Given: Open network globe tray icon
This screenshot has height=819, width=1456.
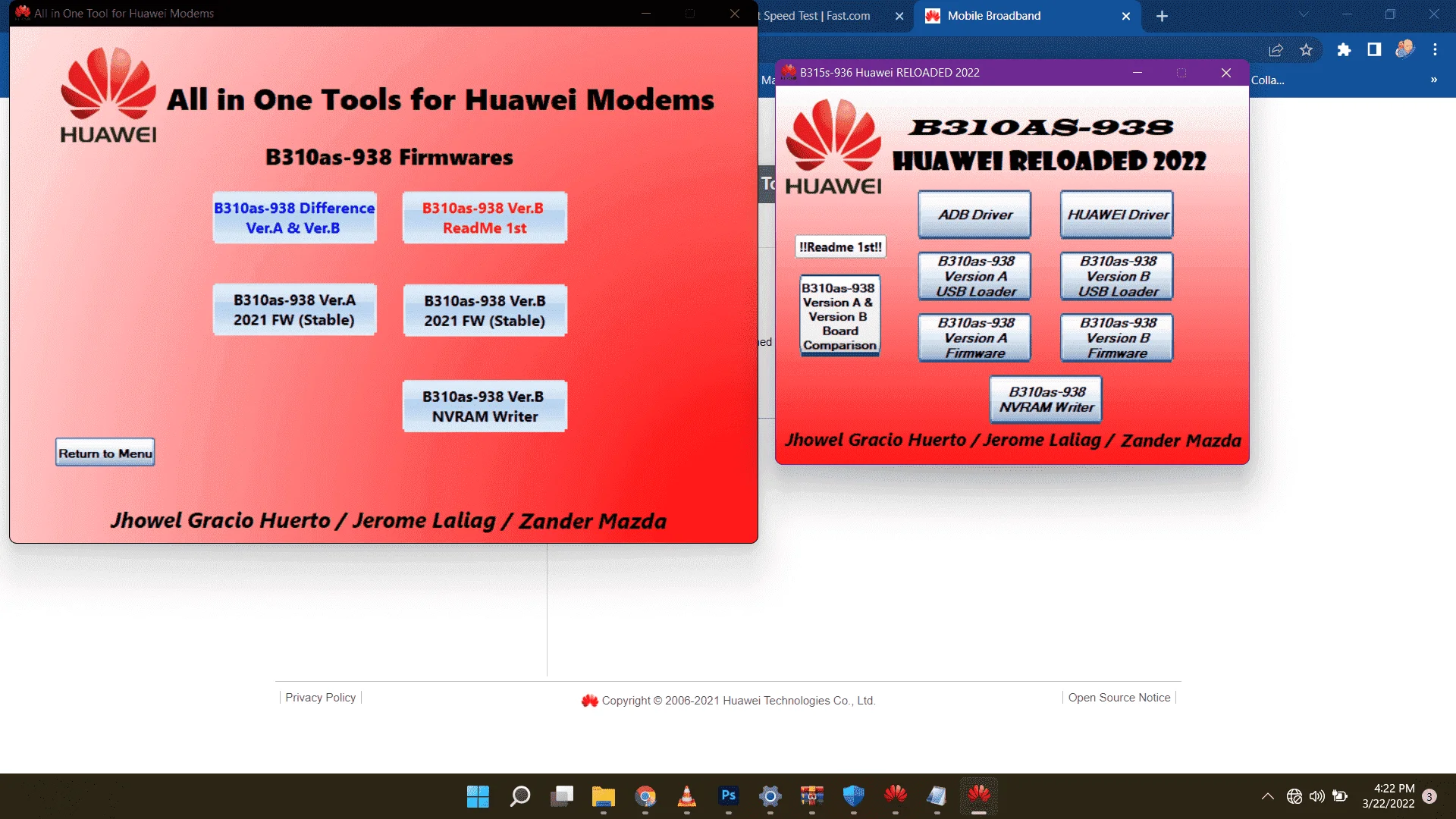Looking at the screenshot, I should (x=1294, y=796).
